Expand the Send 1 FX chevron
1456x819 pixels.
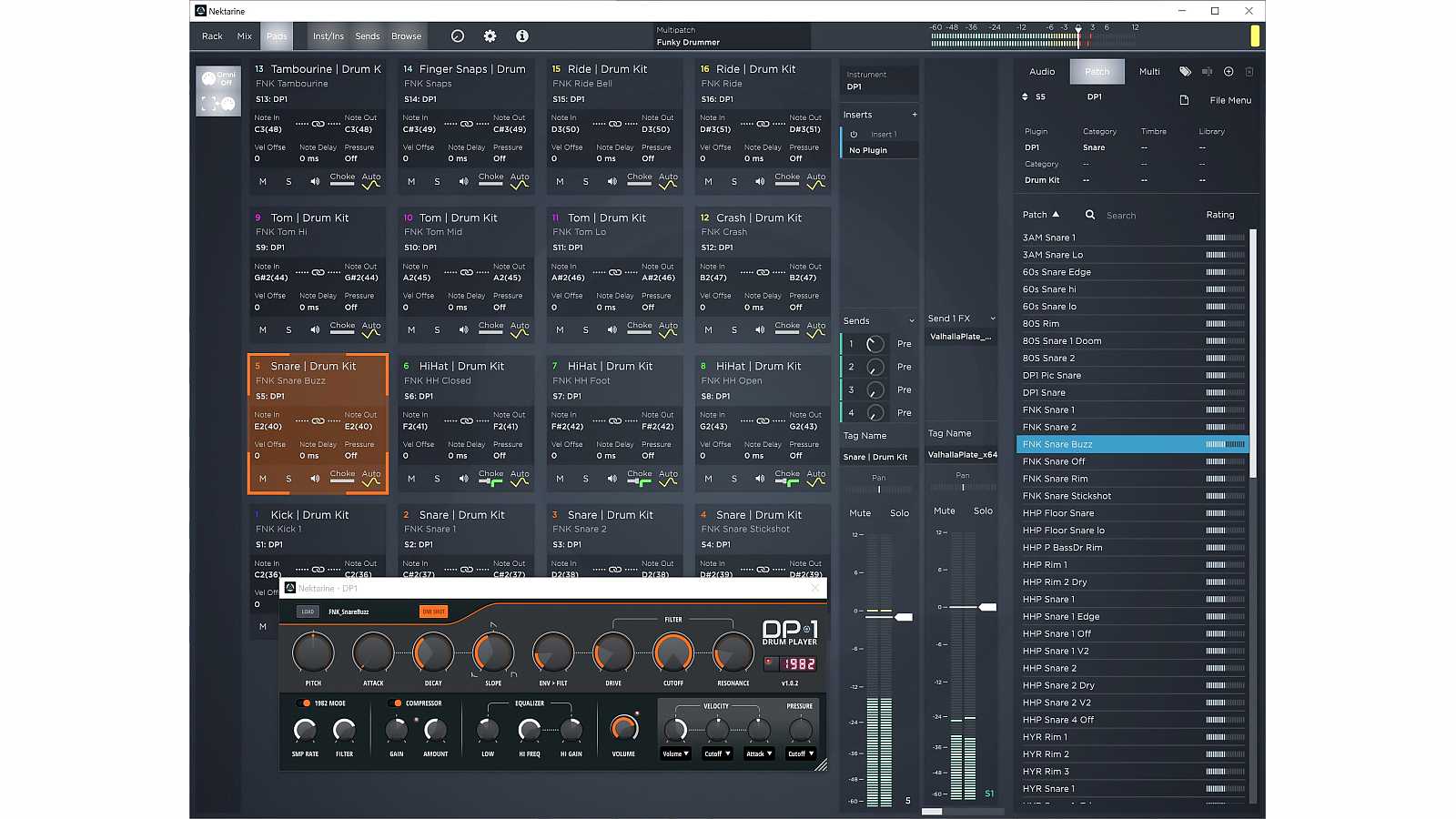click(x=993, y=318)
